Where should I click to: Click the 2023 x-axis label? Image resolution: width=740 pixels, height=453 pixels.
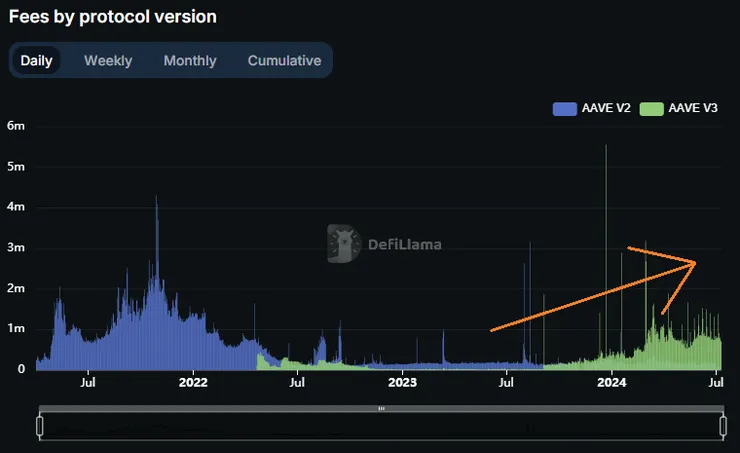[x=402, y=382]
